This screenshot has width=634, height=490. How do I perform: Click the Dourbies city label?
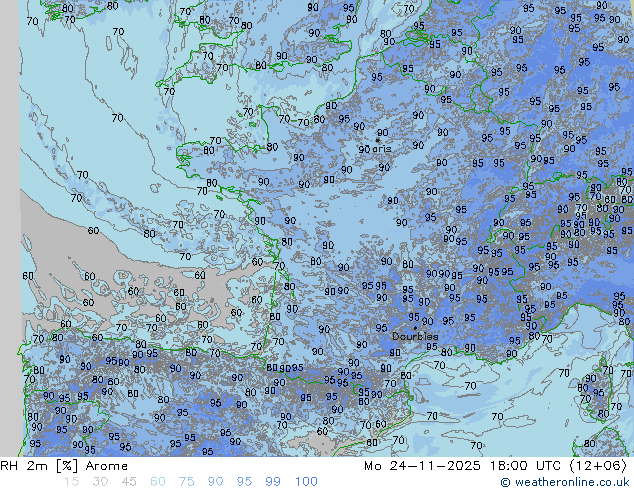[415, 336]
